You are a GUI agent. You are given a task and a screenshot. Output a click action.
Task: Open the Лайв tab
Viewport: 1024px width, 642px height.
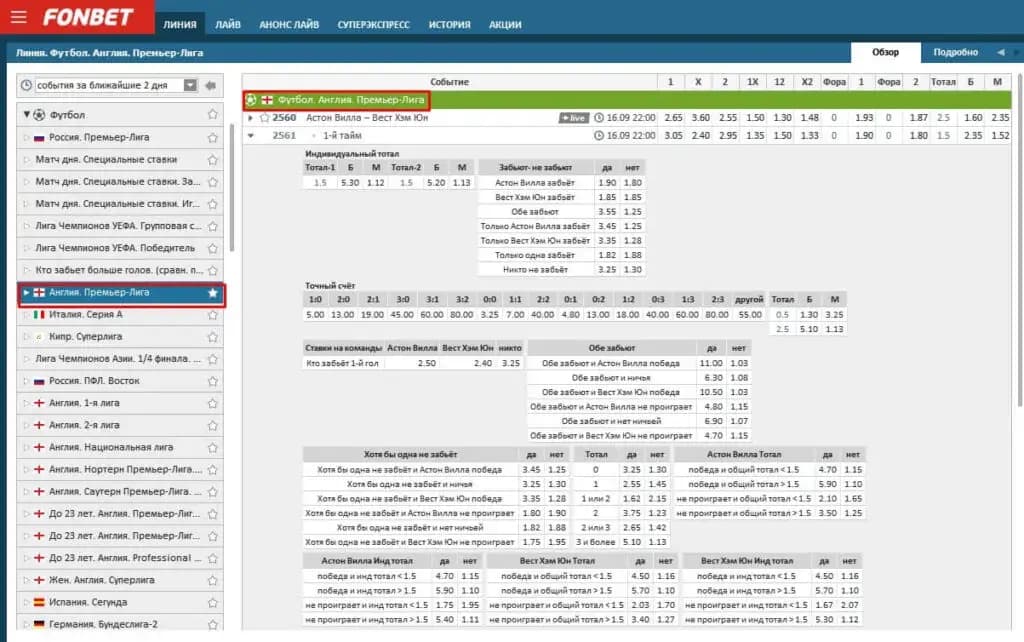(228, 24)
